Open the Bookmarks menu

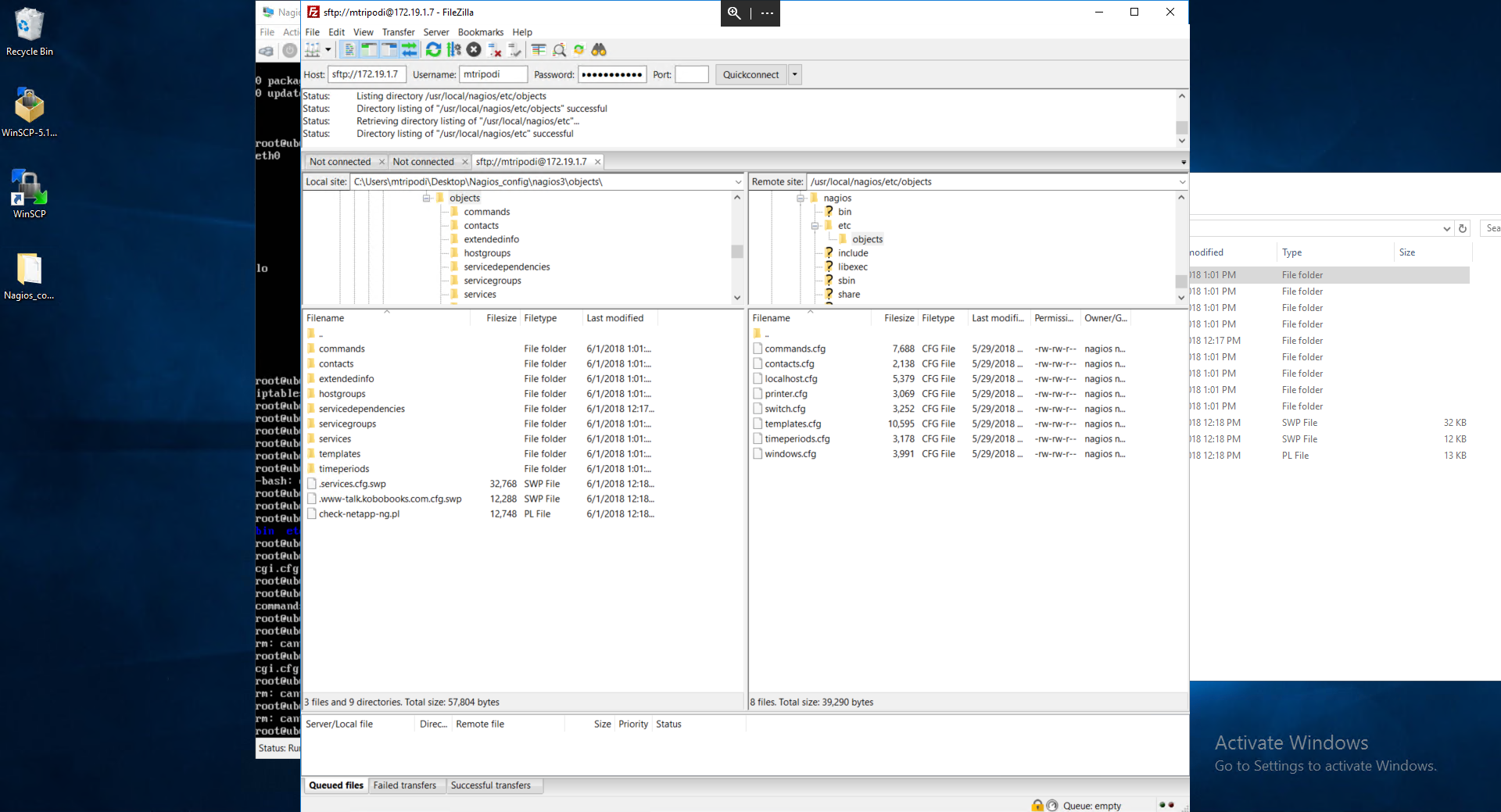coord(480,32)
